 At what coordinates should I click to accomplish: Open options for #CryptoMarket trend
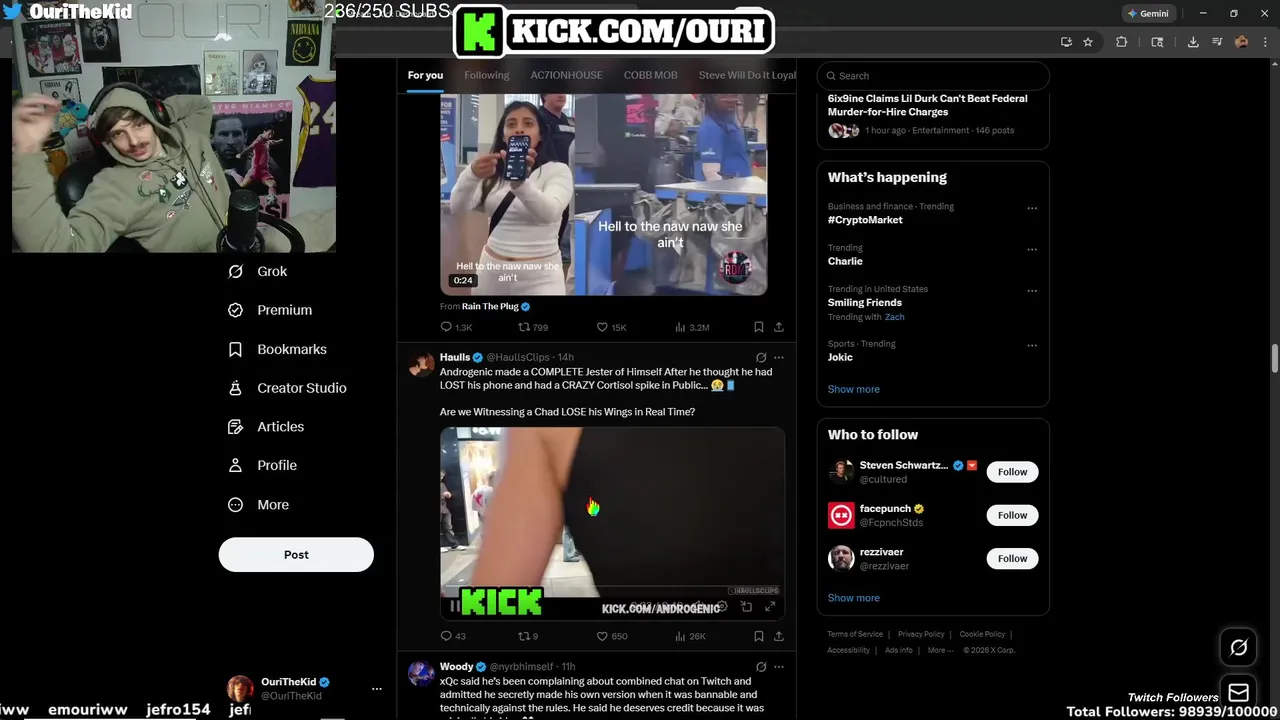point(1032,208)
